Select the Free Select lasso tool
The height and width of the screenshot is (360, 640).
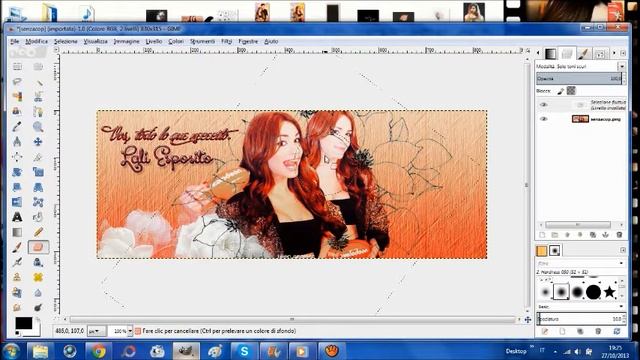pos(17,82)
